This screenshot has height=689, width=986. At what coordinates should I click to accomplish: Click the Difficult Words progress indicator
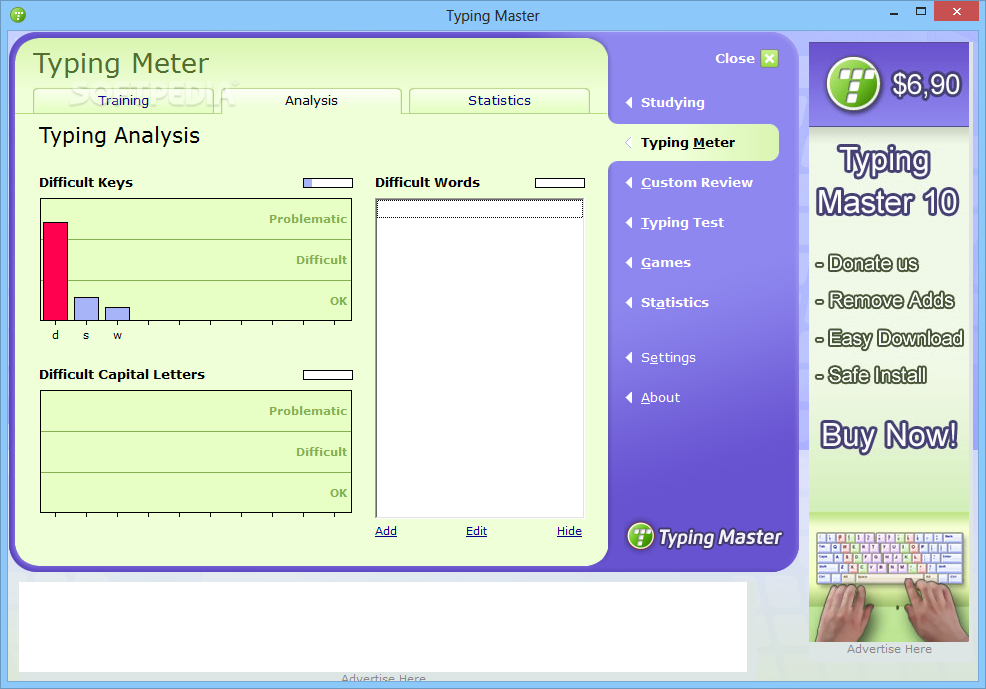[x=560, y=183]
